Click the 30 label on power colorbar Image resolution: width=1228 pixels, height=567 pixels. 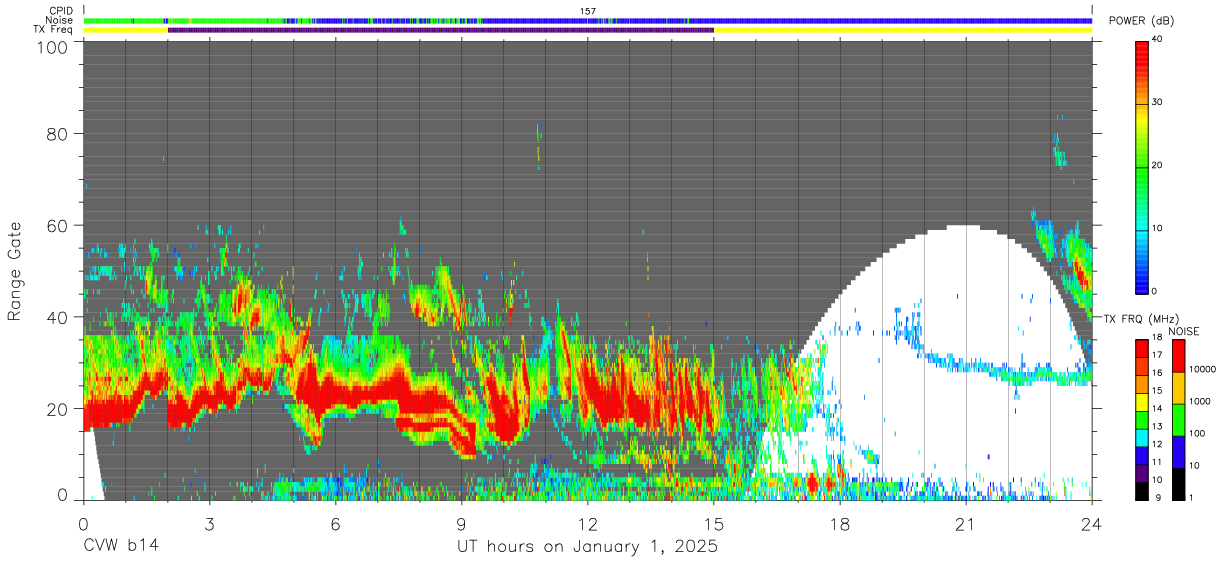click(x=1156, y=103)
